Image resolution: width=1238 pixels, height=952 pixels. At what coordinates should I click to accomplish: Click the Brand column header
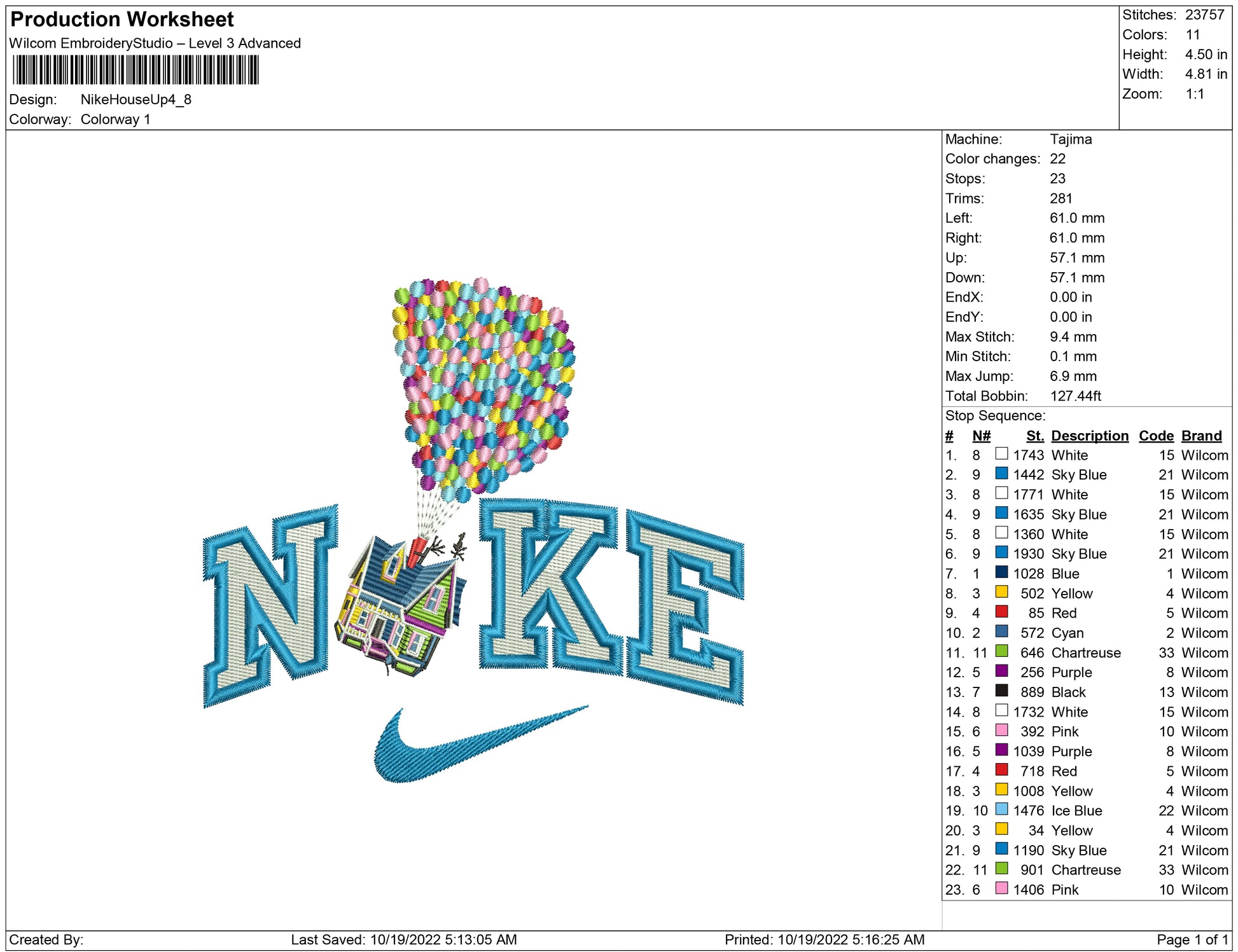point(1201,436)
